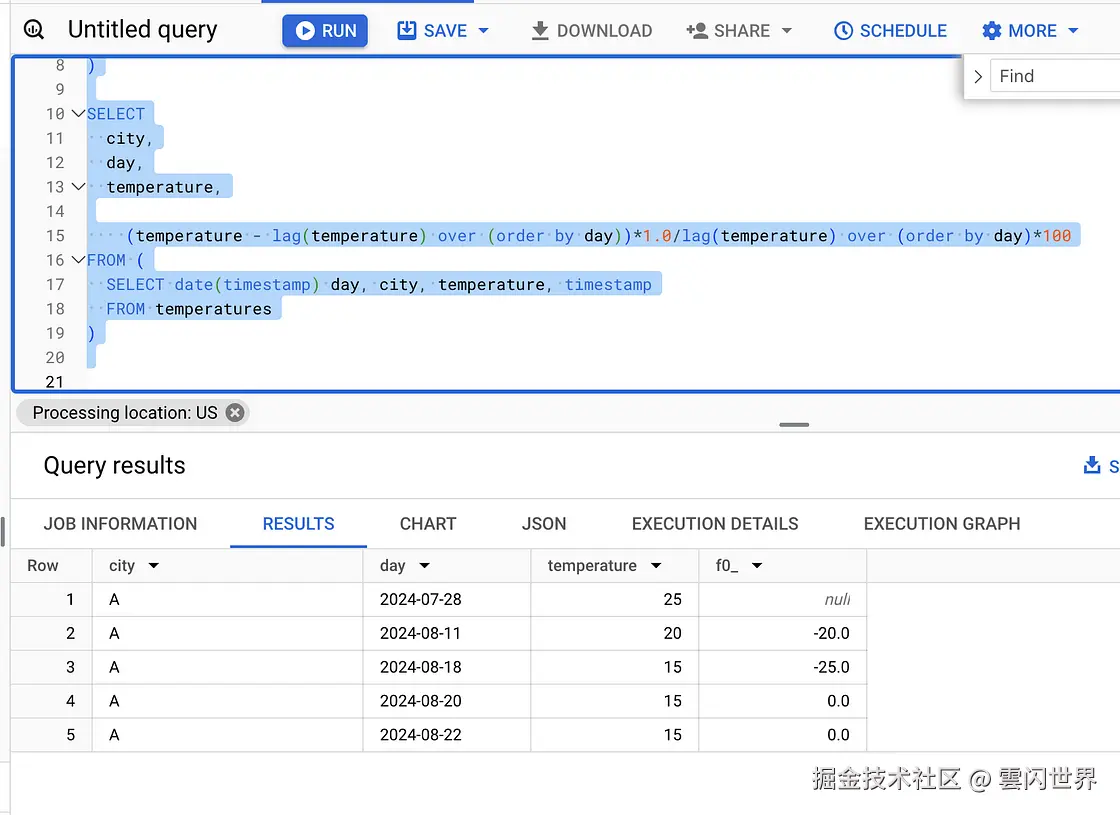Viewport: 1120px width, 815px height.
Task: Open the CHART tab
Action: [x=428, y=524]
